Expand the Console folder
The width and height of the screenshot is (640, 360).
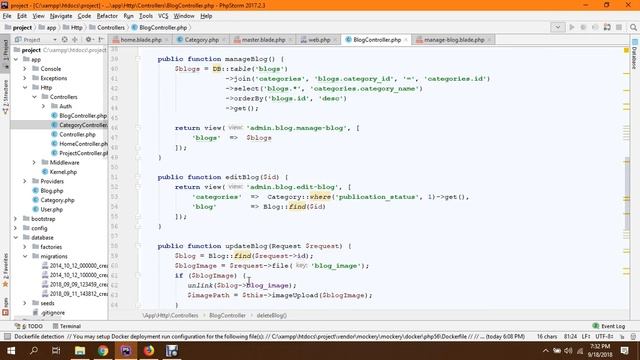[25, 69]
